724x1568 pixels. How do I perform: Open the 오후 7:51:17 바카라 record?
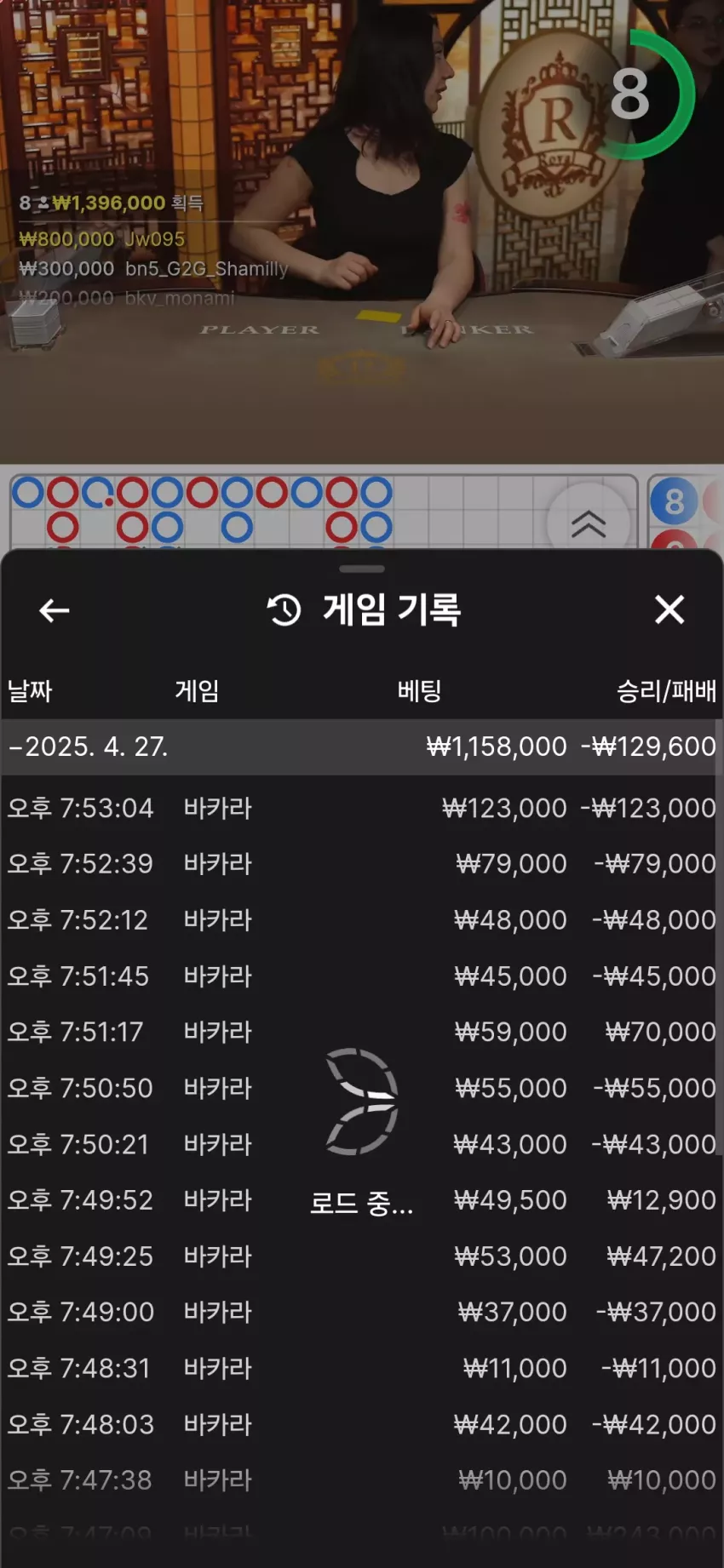(x=362, y=1032)
